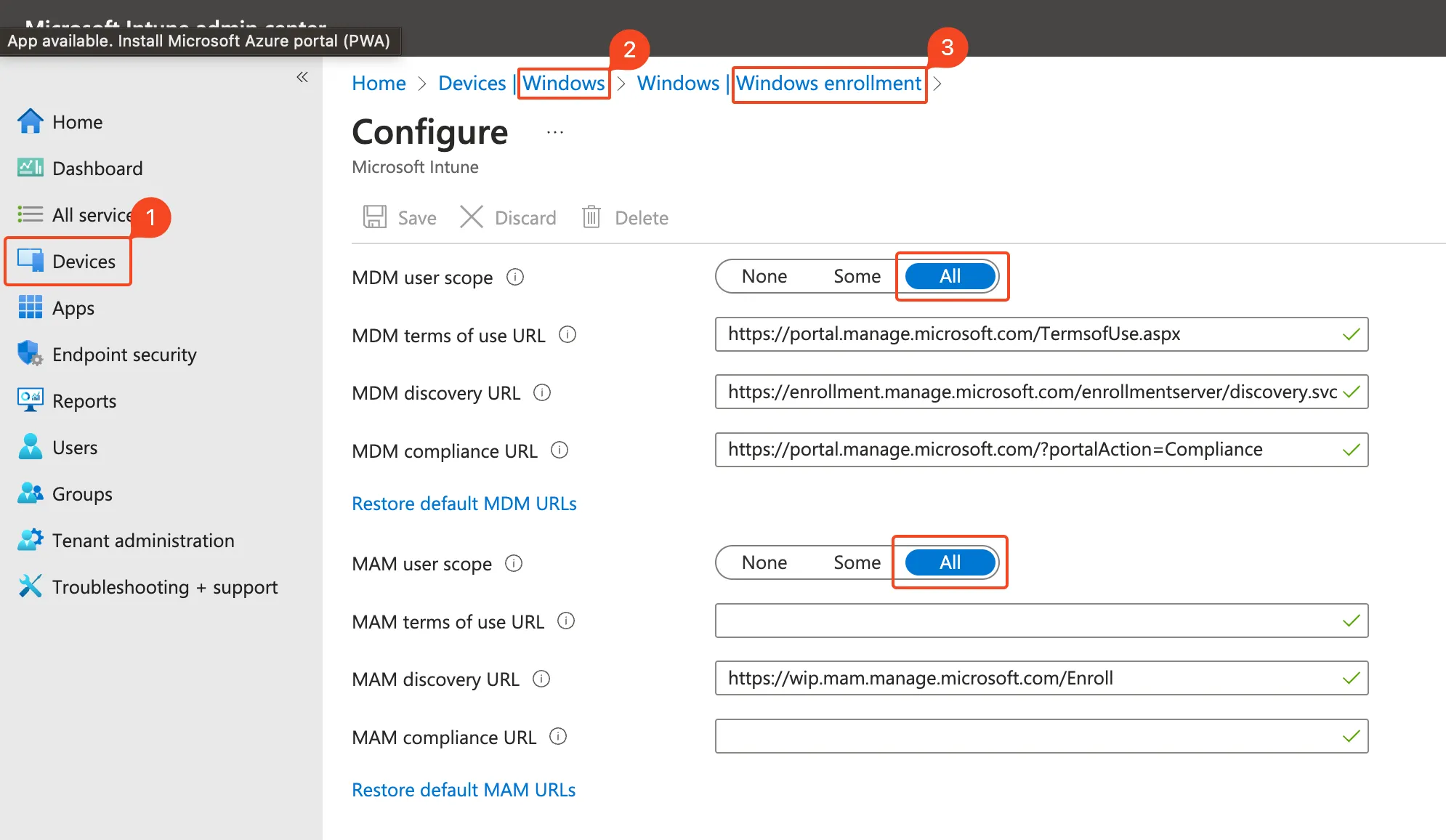Image resolution: width=1446 pixels, height=840 pixels.
Task: Click the Apps grid icon
Action: coord(30,307)
